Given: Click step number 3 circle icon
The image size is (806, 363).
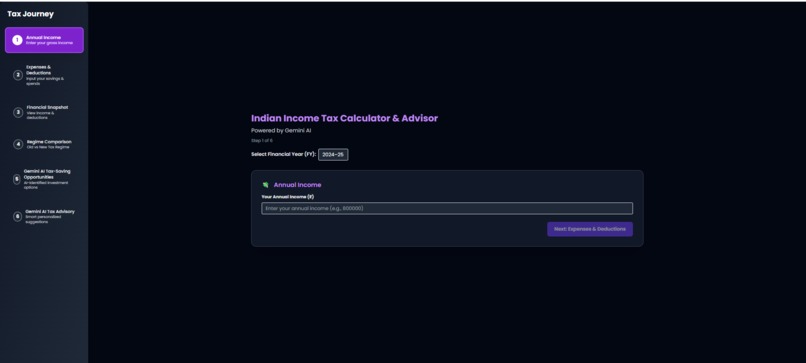Looking at the screenshot, I should (x=18, y=112).
